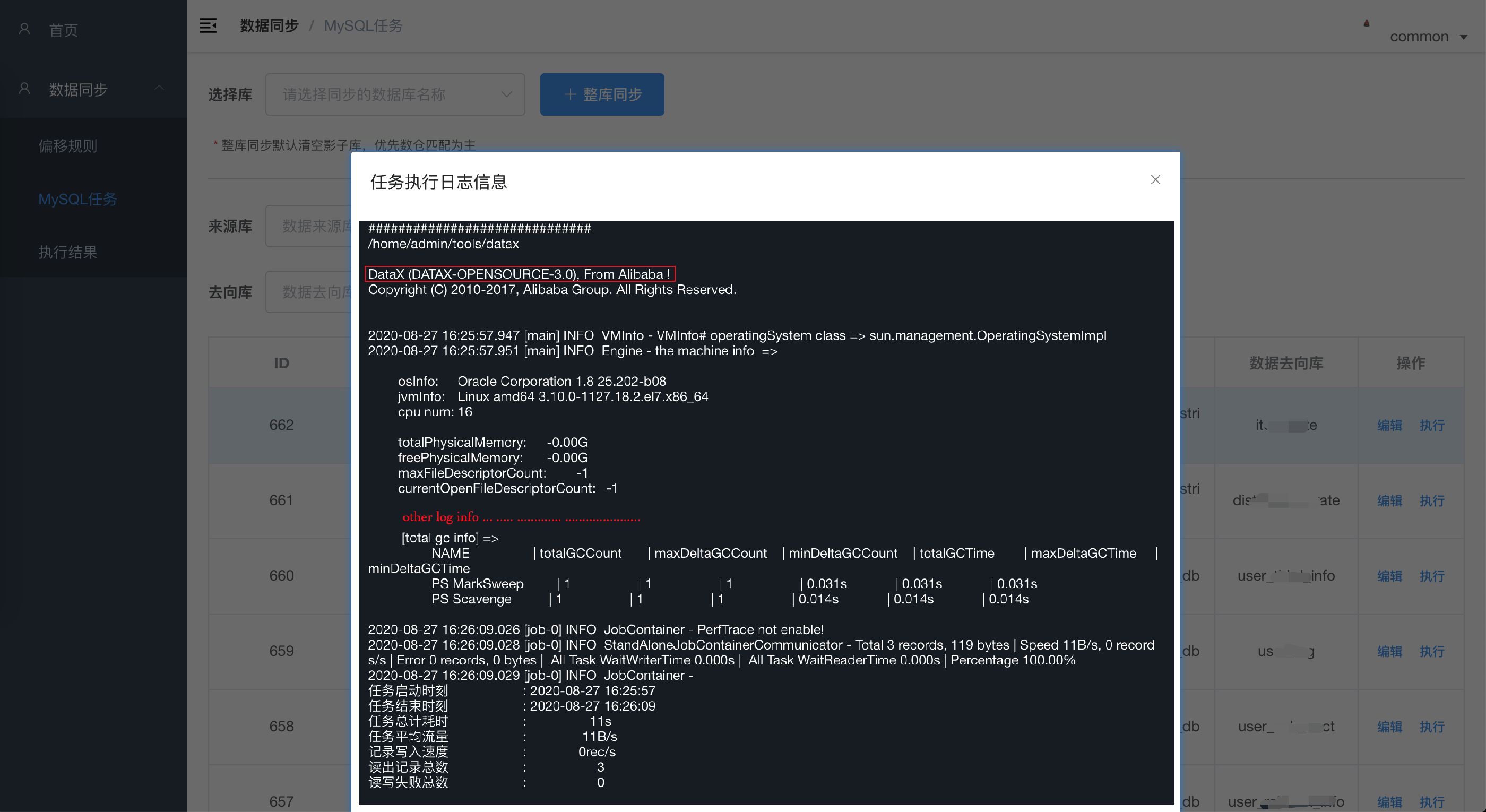Click the 整库同步 button

[602, 94]
